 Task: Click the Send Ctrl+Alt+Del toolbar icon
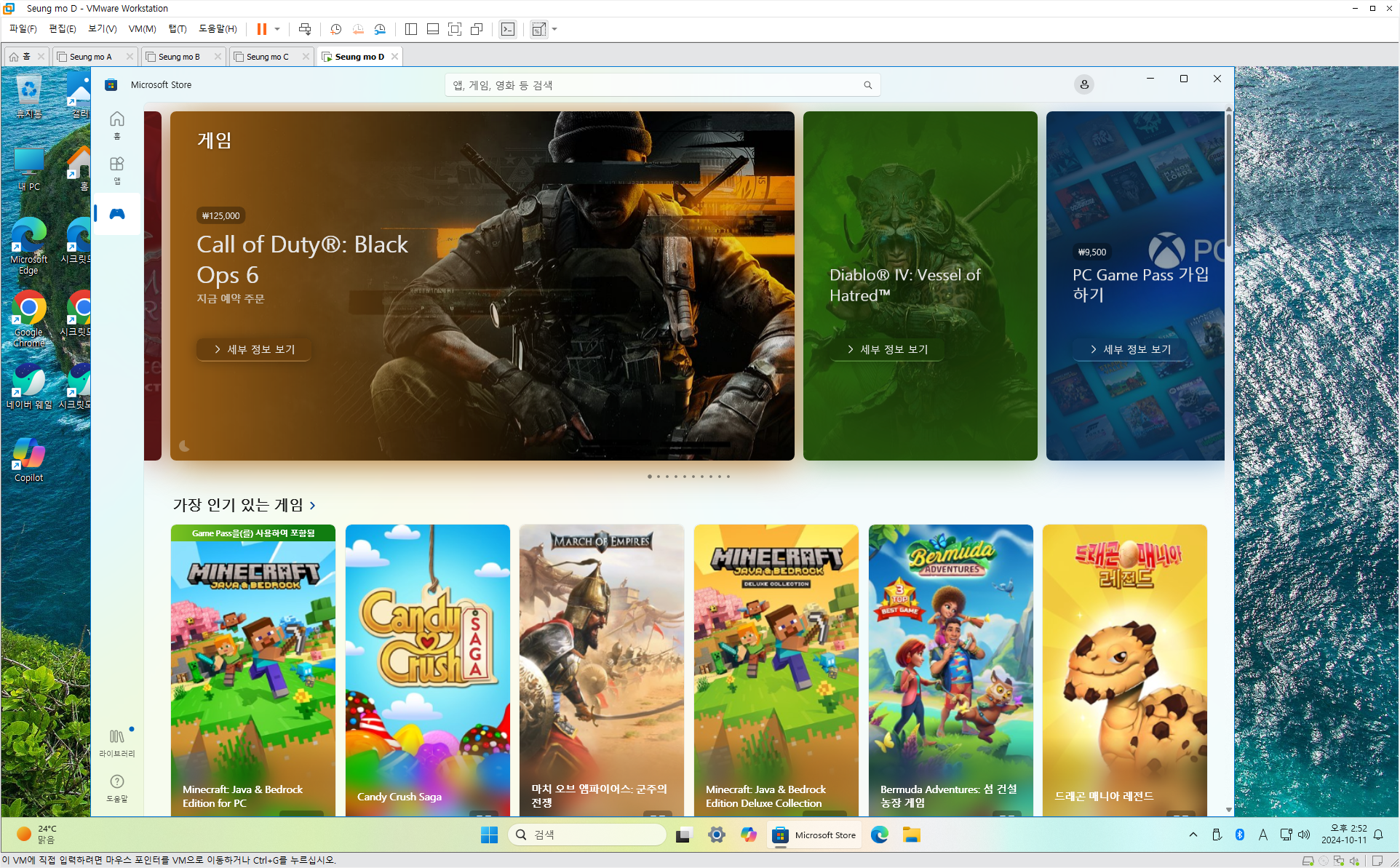tap(305, 29)
